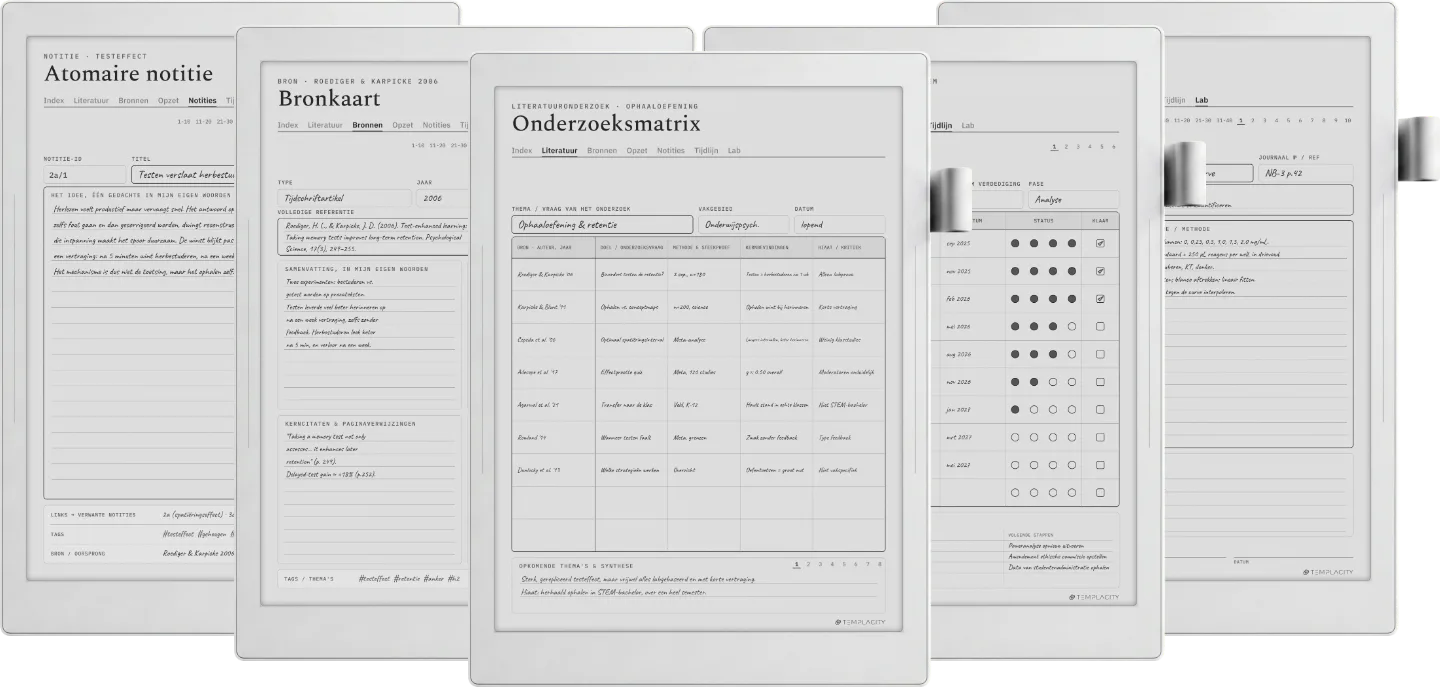Untick the Klaar checkbox for sep 2025
Viewport: 1440px width, 687px height.
pyautogui.click(x=1100, y=243)
